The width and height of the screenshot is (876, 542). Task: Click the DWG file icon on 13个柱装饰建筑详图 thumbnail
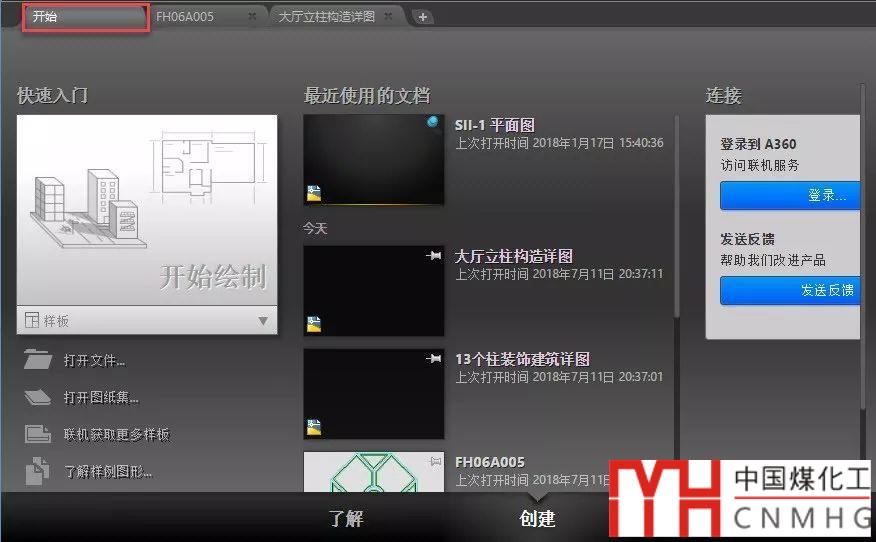[x=314, y=427]
